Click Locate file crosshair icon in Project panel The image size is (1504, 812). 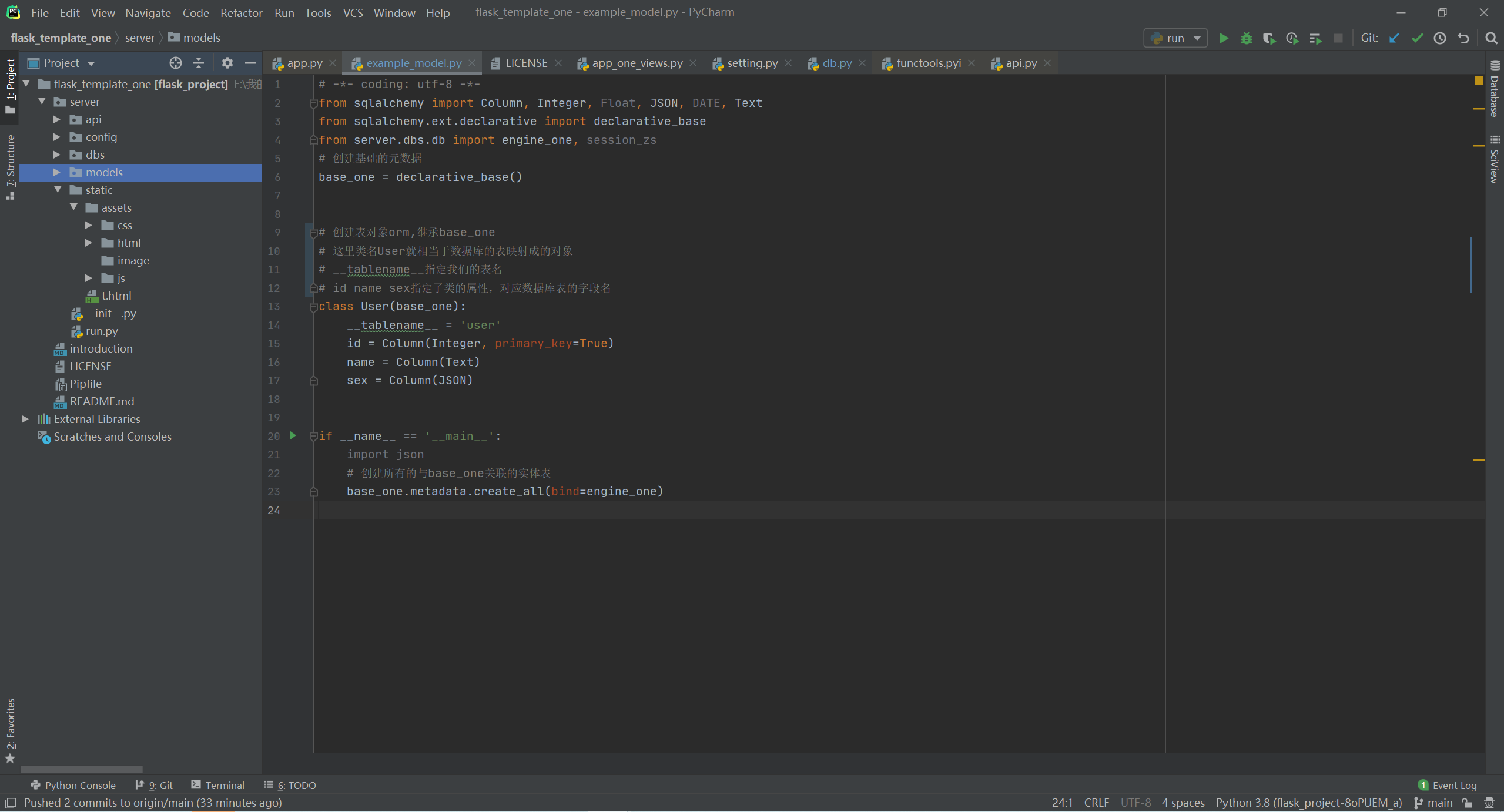coord(175,63)
